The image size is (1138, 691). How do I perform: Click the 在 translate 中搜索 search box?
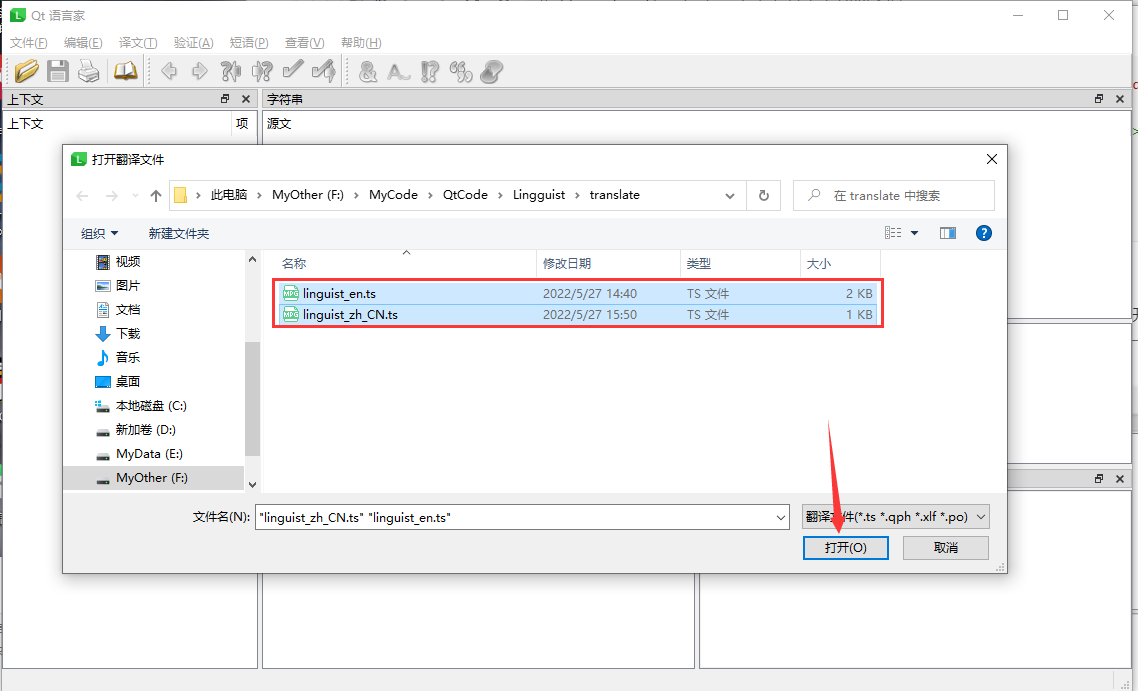pos(893,195)
